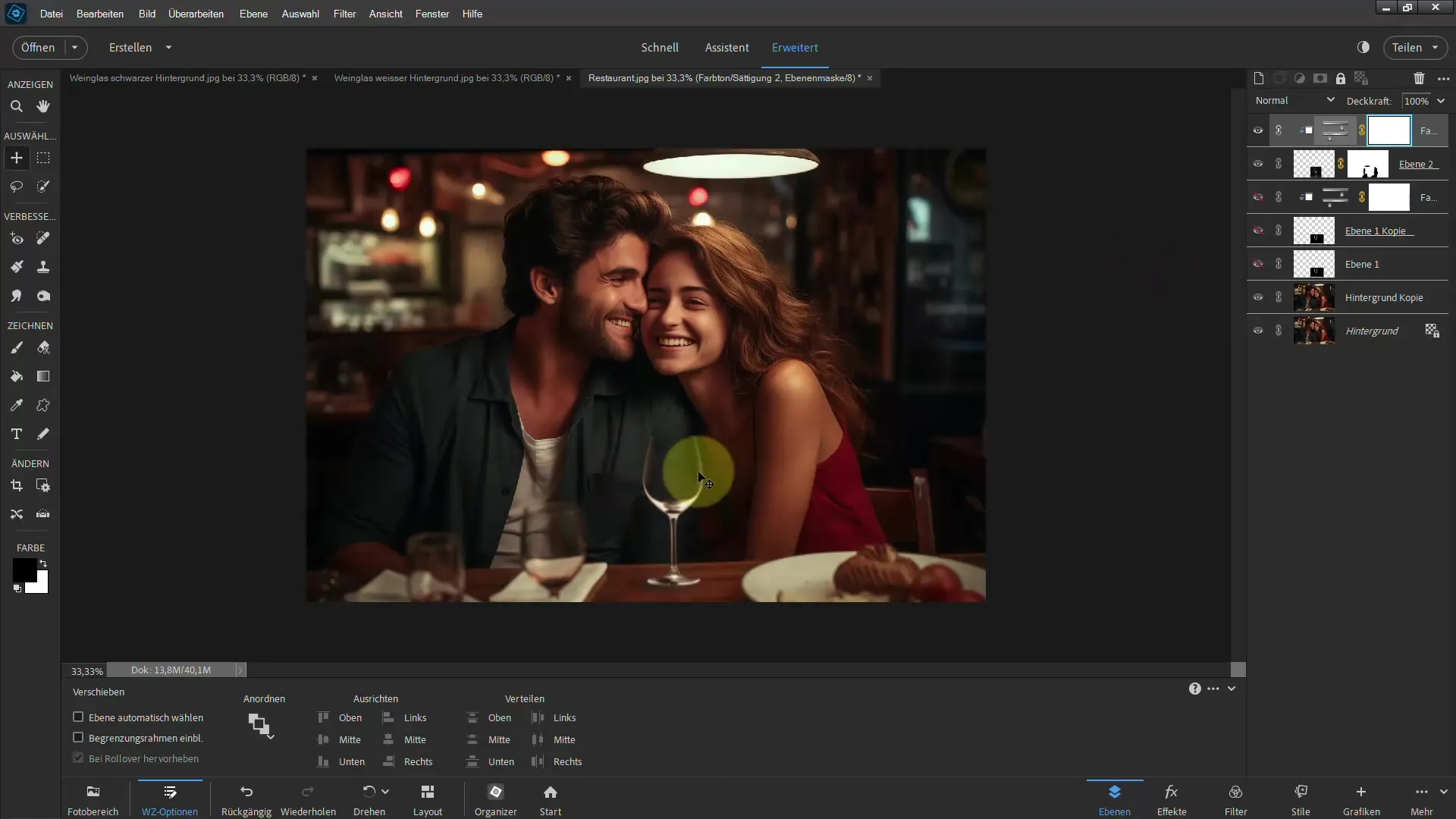
Task: Switch to Weinglas schwarzer Hintergrund.jpg tab
Action: 187,78
